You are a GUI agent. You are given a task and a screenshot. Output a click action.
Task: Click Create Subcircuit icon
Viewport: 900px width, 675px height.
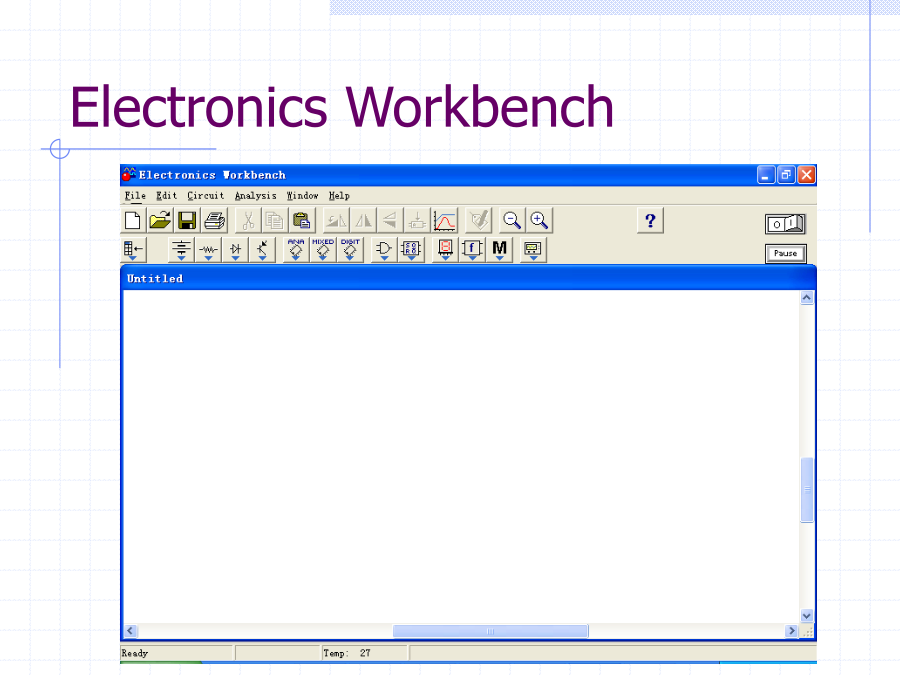click(417, 220)
